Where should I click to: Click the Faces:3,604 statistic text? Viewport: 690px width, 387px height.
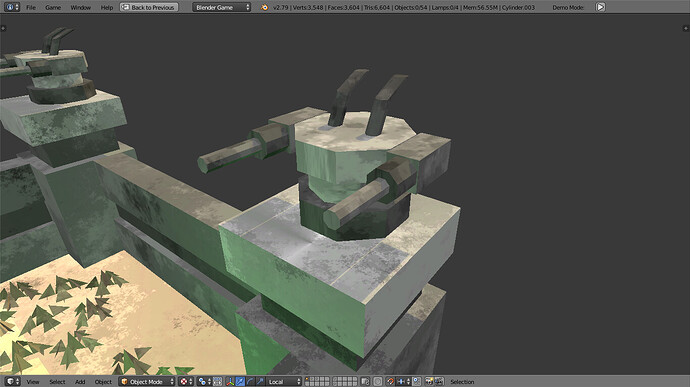345,7
